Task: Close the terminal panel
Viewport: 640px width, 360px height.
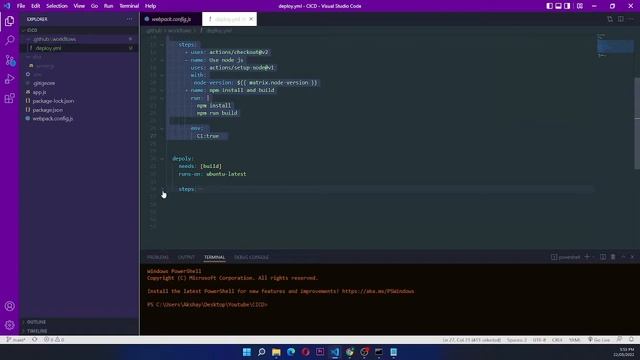Action: [632, 257]
